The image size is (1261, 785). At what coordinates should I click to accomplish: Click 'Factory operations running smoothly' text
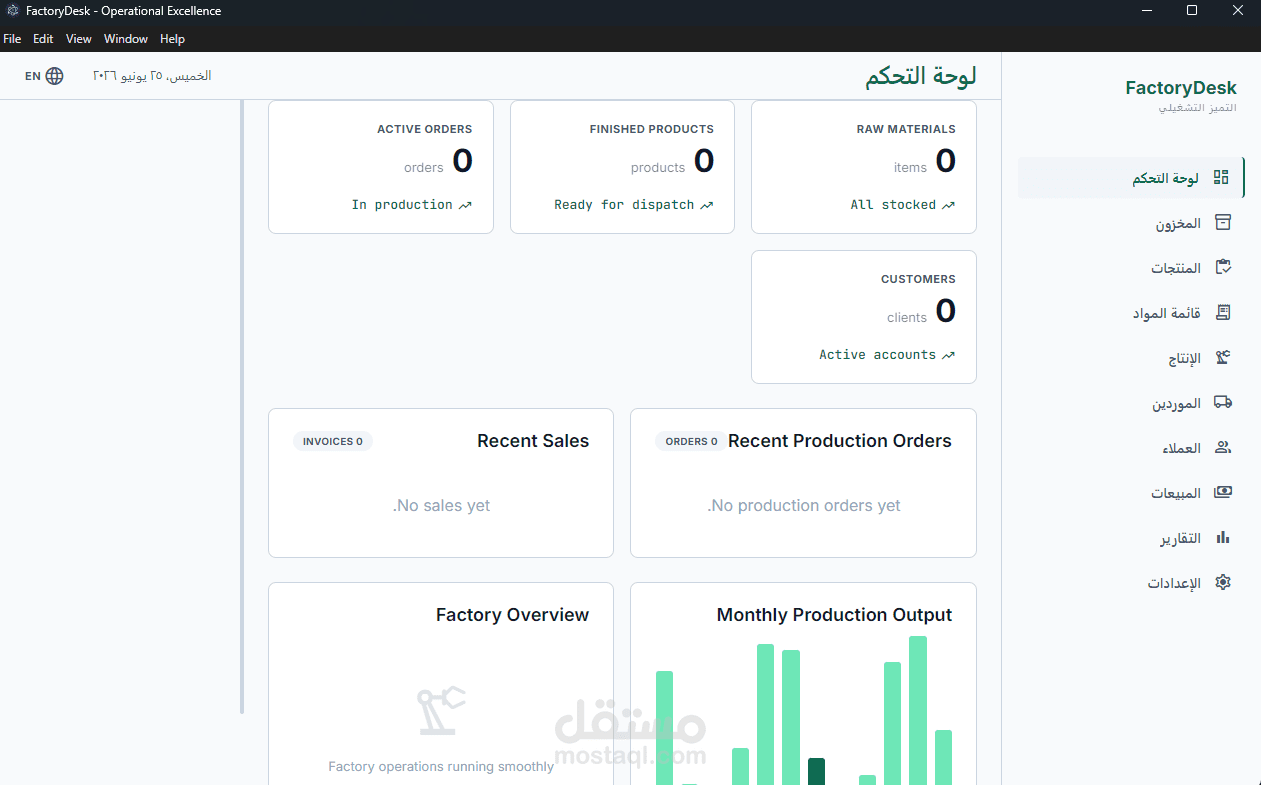(x=441, y=767)
